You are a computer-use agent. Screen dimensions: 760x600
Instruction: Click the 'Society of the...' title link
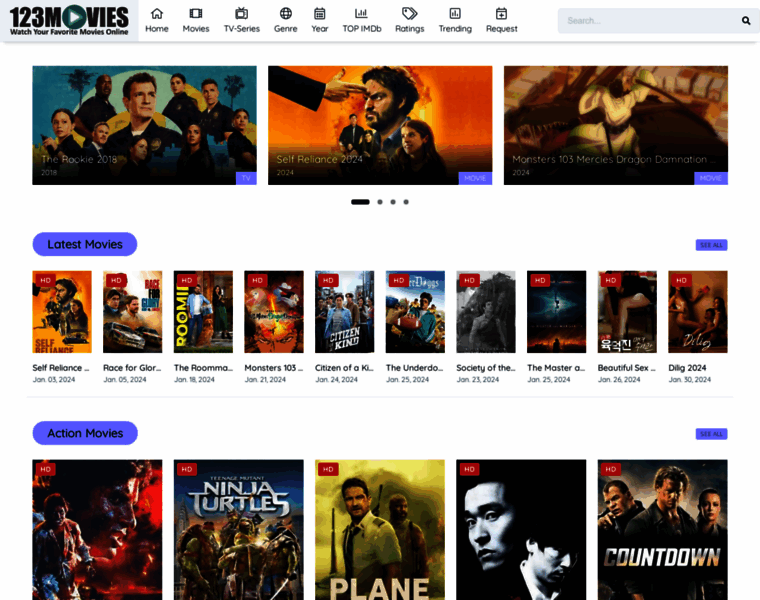tap(485, 368)
